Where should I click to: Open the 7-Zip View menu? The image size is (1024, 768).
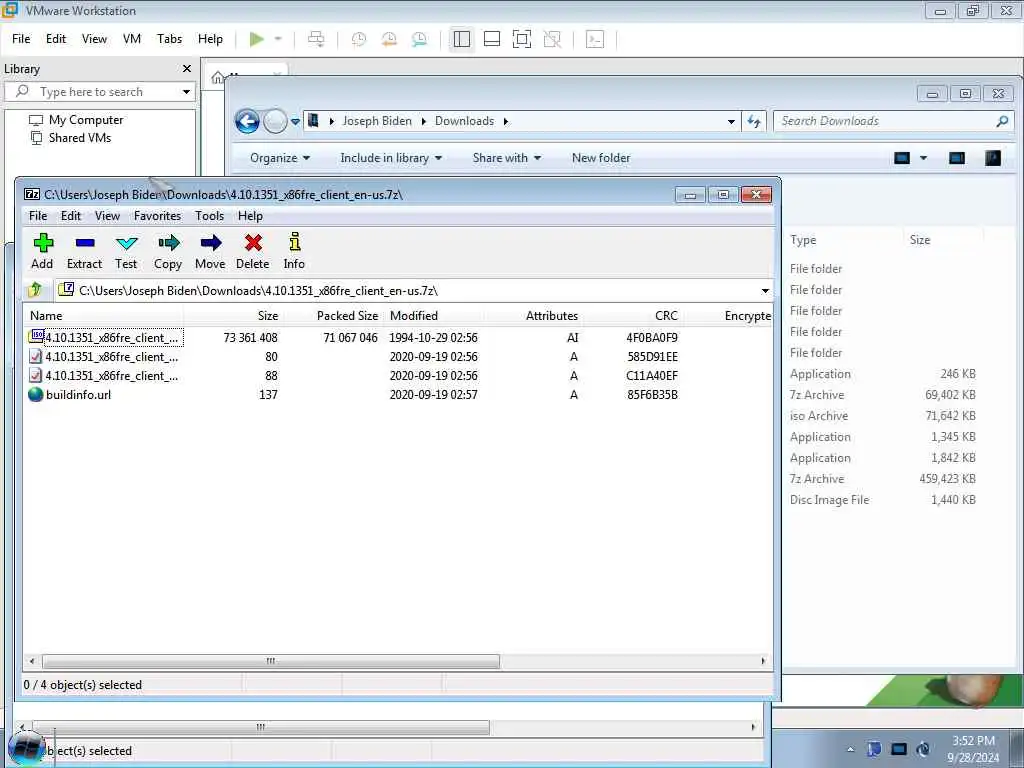point(107,216)
